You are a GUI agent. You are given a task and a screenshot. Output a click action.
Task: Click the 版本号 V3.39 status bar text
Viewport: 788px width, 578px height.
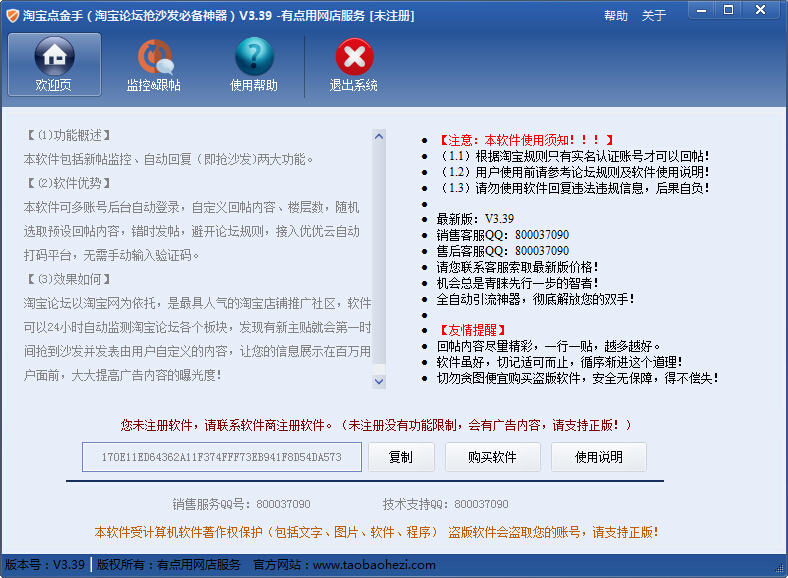(45, 565)
